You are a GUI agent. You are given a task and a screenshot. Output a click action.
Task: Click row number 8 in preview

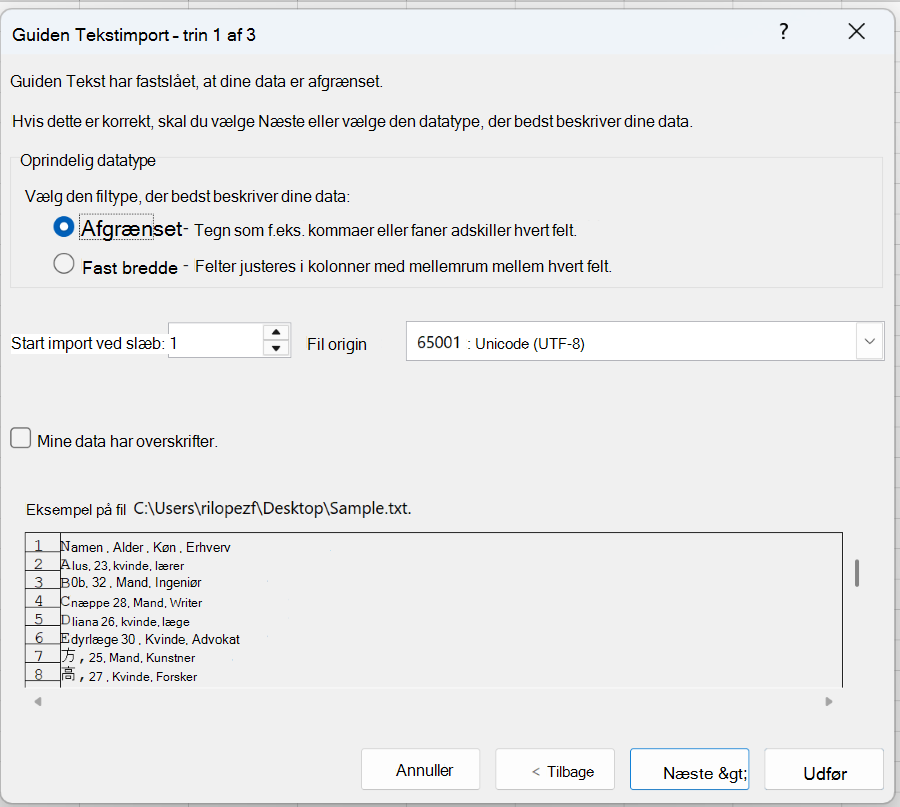(x=38, y=674)
